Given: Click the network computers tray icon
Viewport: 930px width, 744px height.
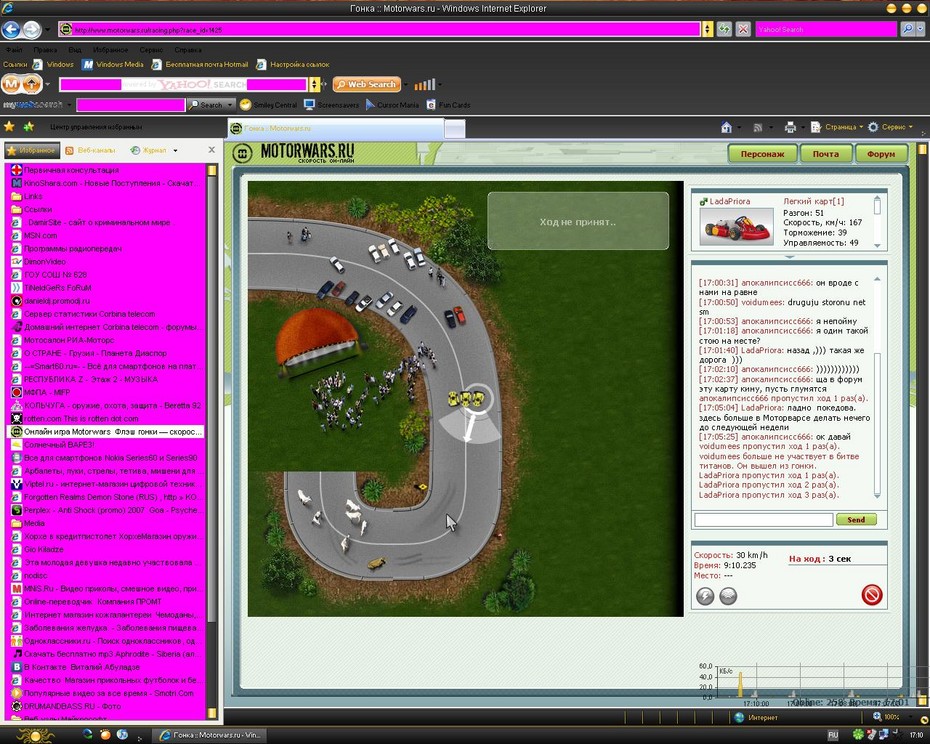Looking at the screenshot, I should 884,735.
